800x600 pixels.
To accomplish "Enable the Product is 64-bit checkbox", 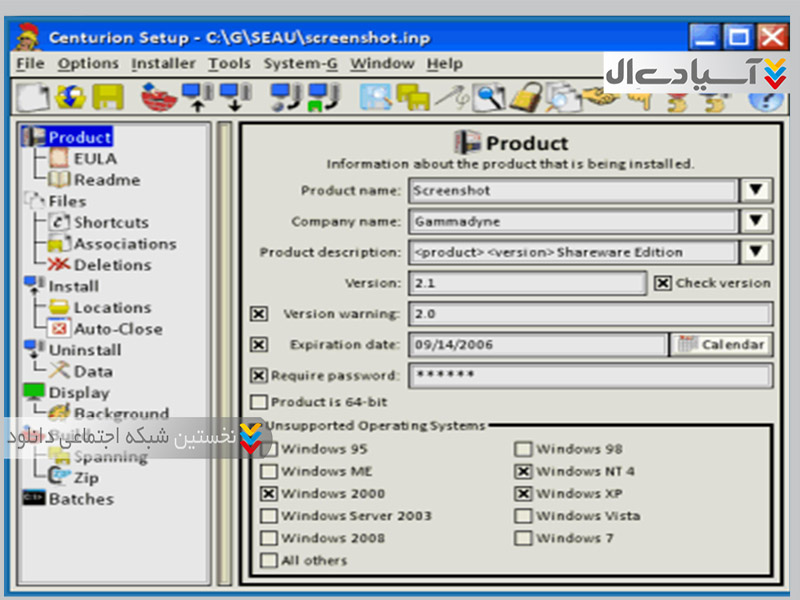I will [x=259, y=402].
